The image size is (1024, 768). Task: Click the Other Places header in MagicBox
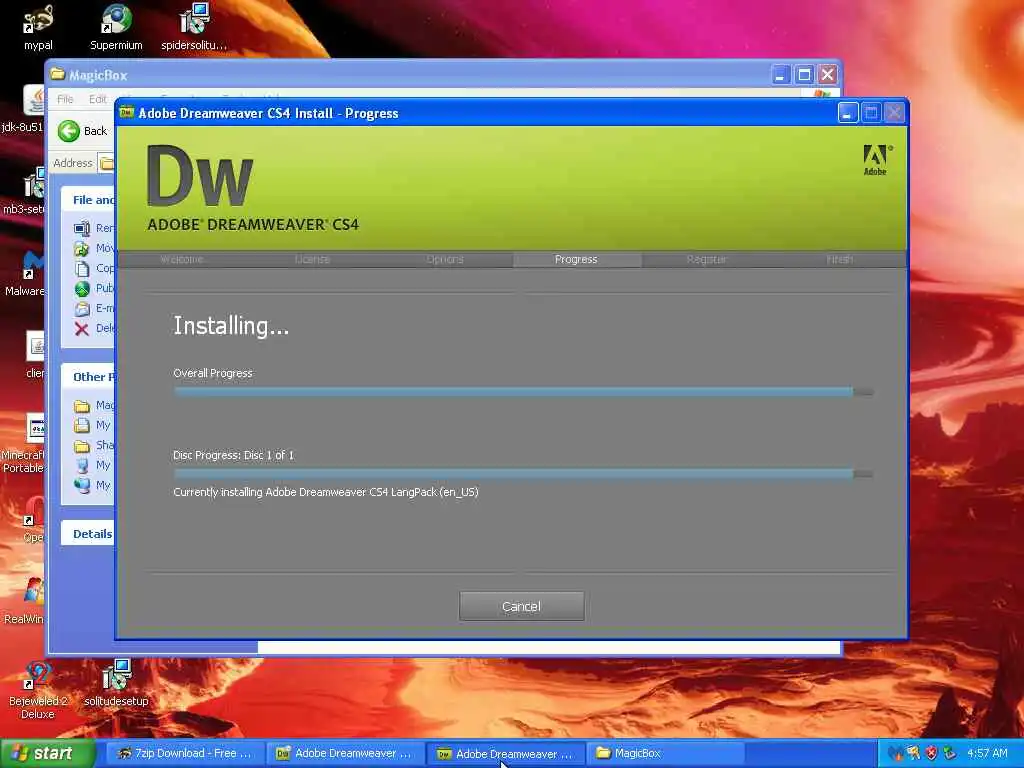pyautogui.click(x=88, y=377)
